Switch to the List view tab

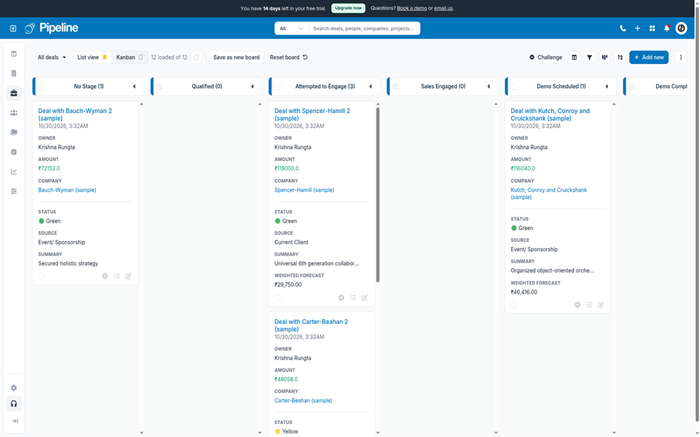pos(92,58)
